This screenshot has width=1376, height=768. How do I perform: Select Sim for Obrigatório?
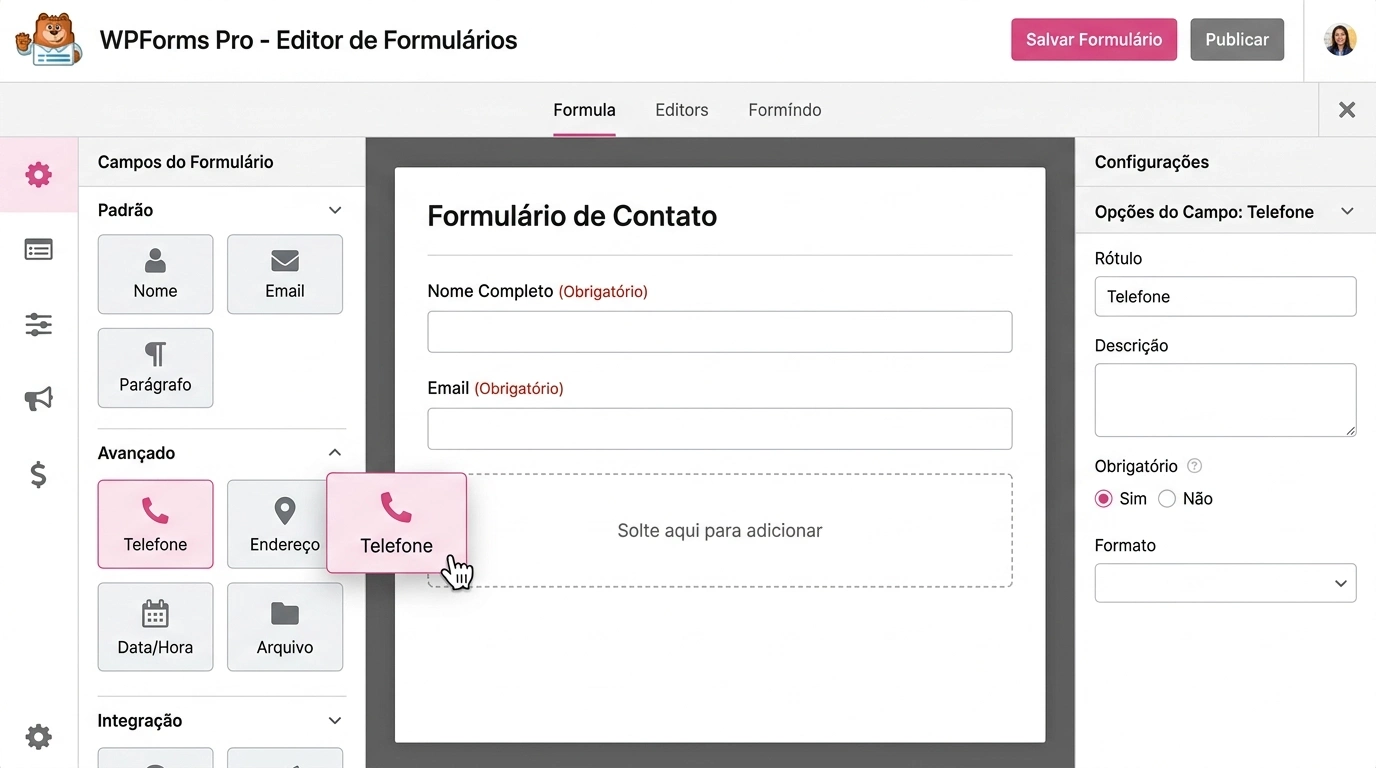pyautogui.click(x=1104, y=499)
